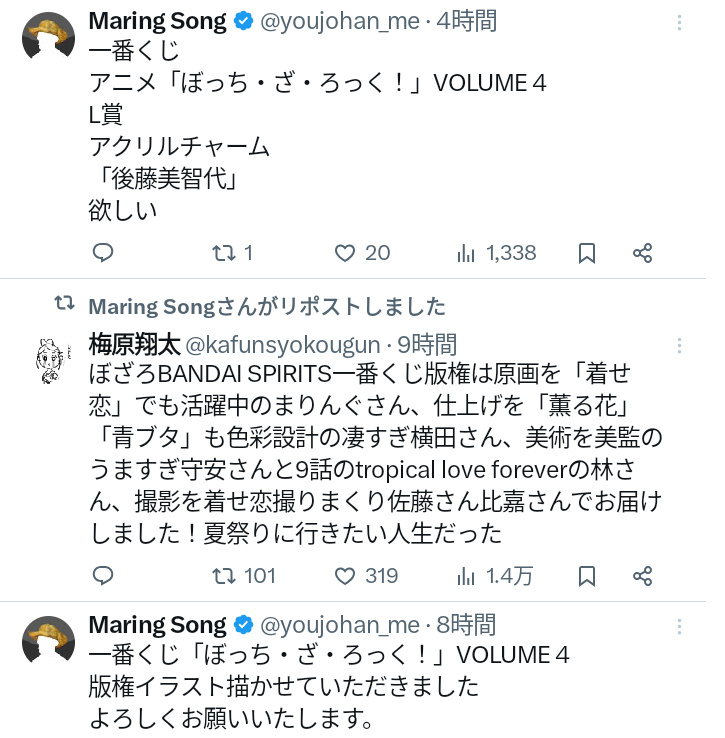Repost the tweet with 1 repost
Image resolution: width=725 pixels, height=738 pixels.
[233, 253]
